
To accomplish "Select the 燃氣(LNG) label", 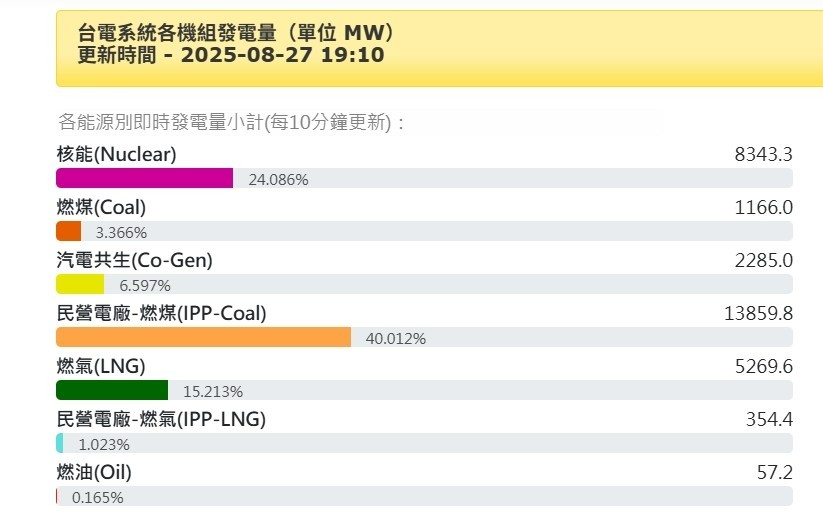I will [101, 366].
